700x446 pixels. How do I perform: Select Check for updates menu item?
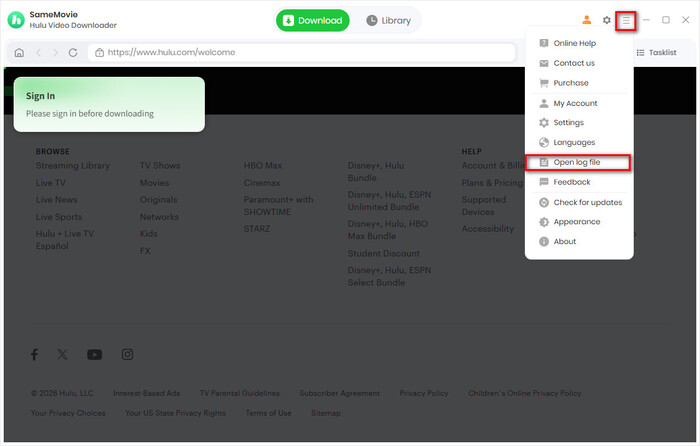tap(579, 202)
